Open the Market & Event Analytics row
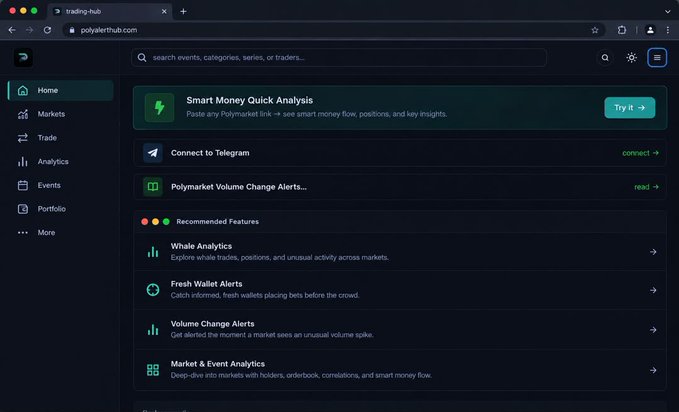679x412 pixels. (x=400, y=370)
